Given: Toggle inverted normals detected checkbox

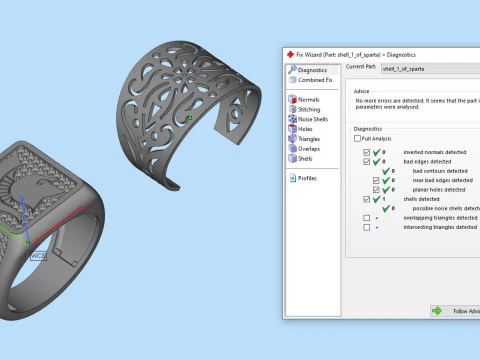Looking at the screenshot, I should coord(367,152).
